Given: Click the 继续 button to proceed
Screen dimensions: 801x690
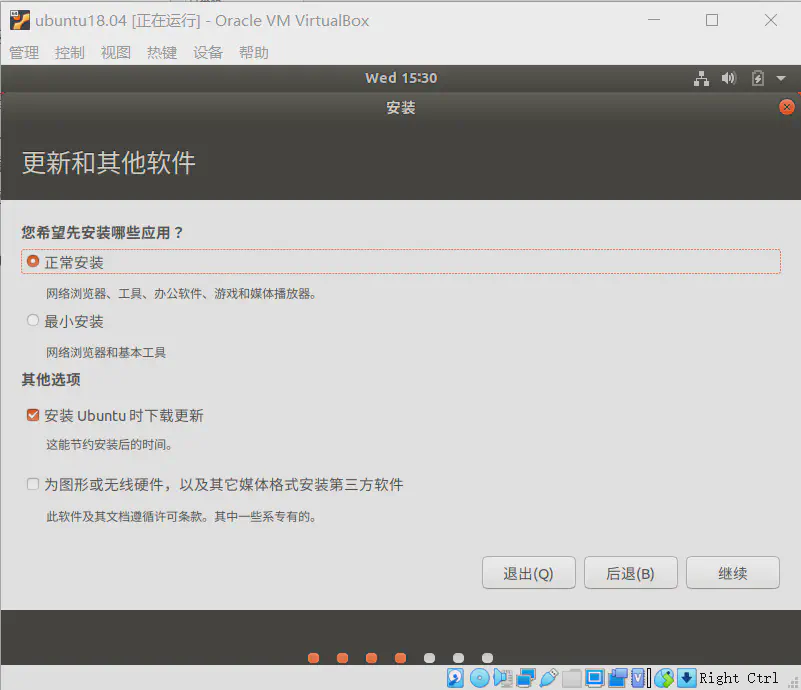Looking at the screenshot, I should [x=732, y=572].
